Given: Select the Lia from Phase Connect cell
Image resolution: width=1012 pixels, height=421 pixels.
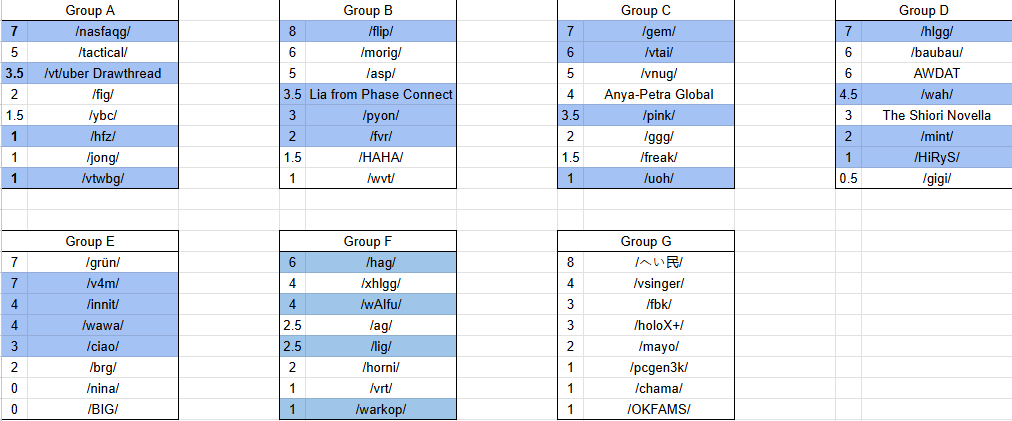Looking at the screenshot, I should [381, 94].
